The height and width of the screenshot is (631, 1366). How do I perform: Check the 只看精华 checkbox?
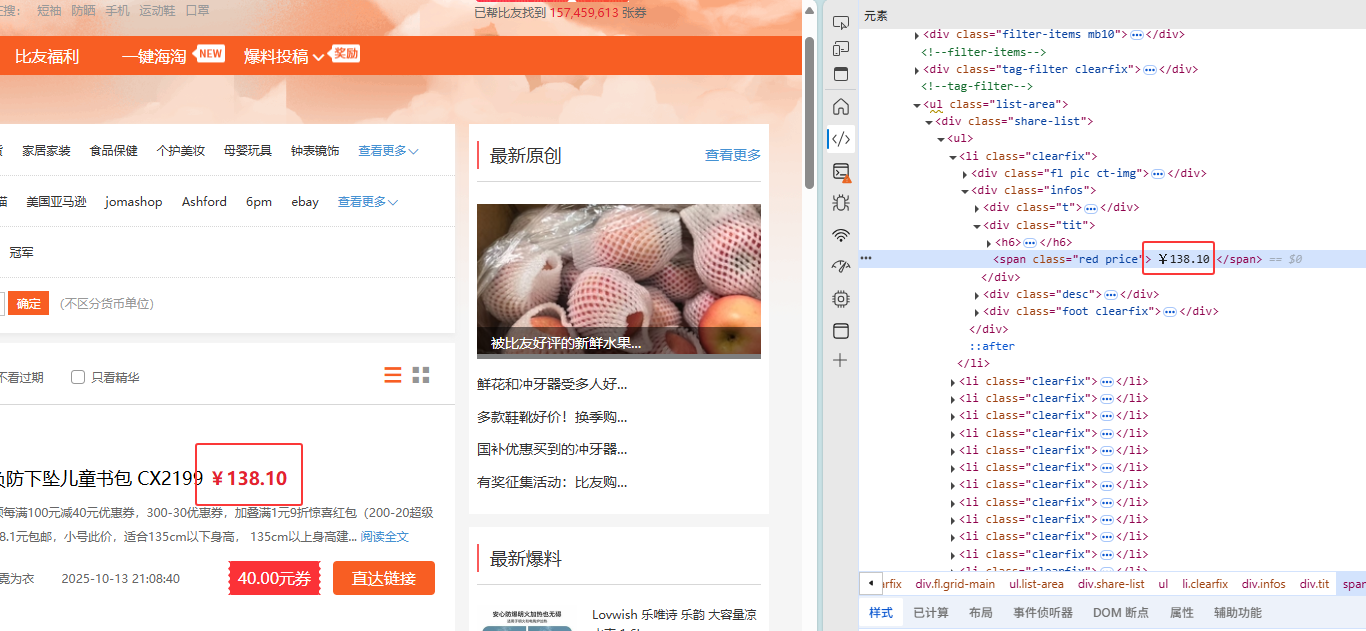(78, 377)
